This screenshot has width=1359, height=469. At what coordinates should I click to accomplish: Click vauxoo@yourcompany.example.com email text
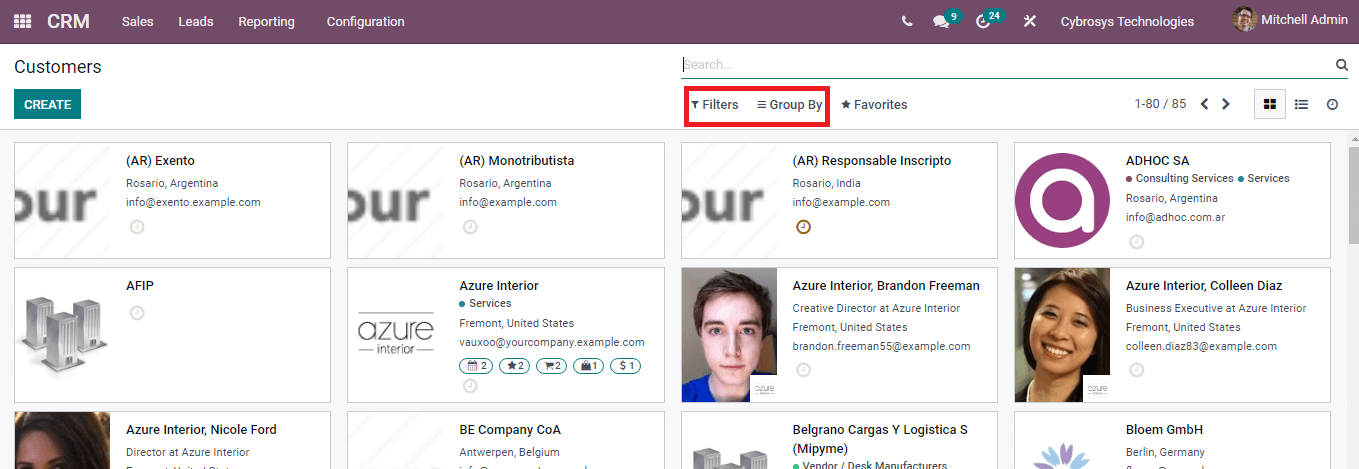click(x=552, y=342)
